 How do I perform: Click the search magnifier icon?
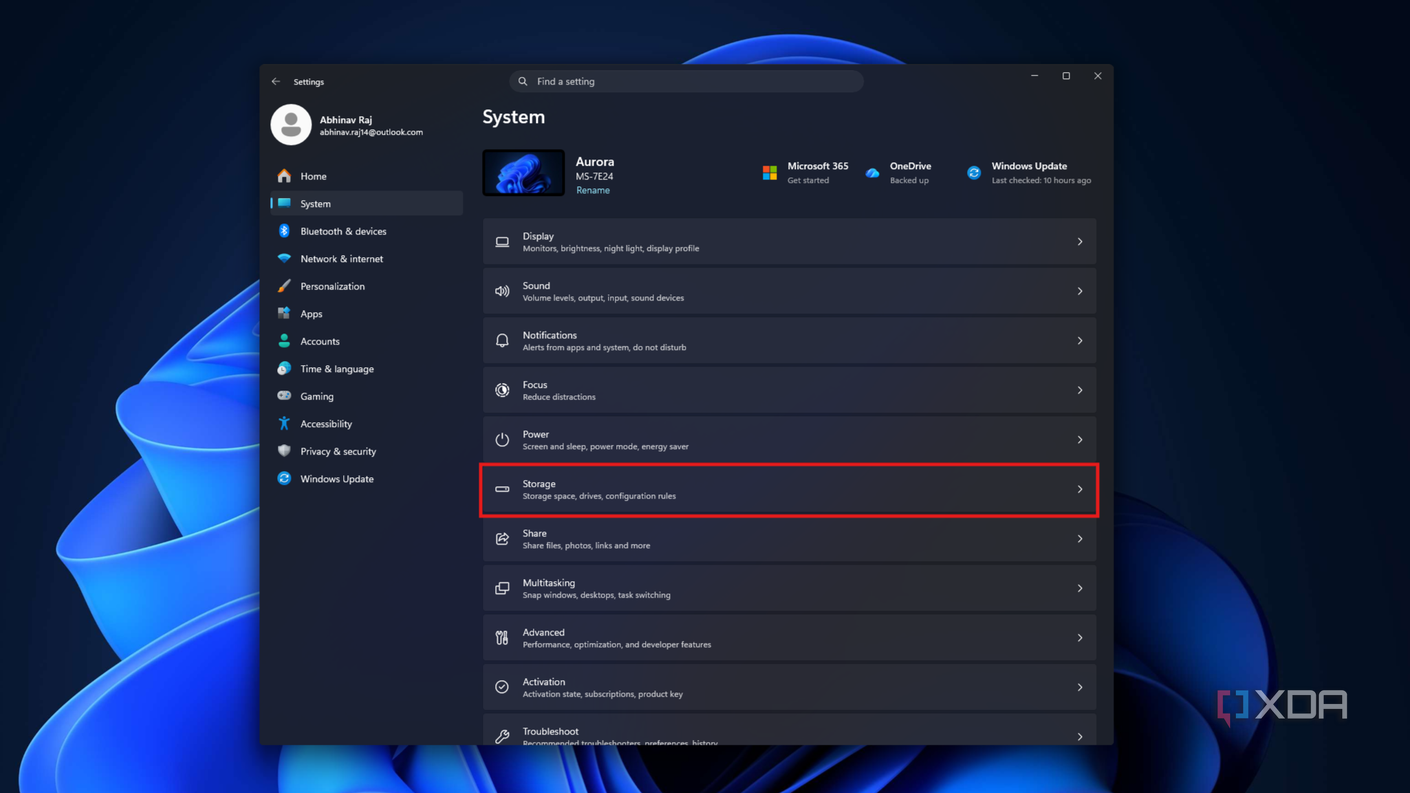523,81
